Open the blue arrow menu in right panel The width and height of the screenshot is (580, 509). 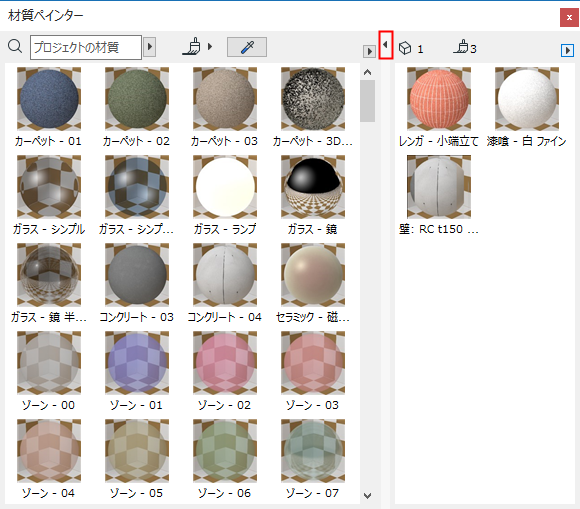click(567, 50)
